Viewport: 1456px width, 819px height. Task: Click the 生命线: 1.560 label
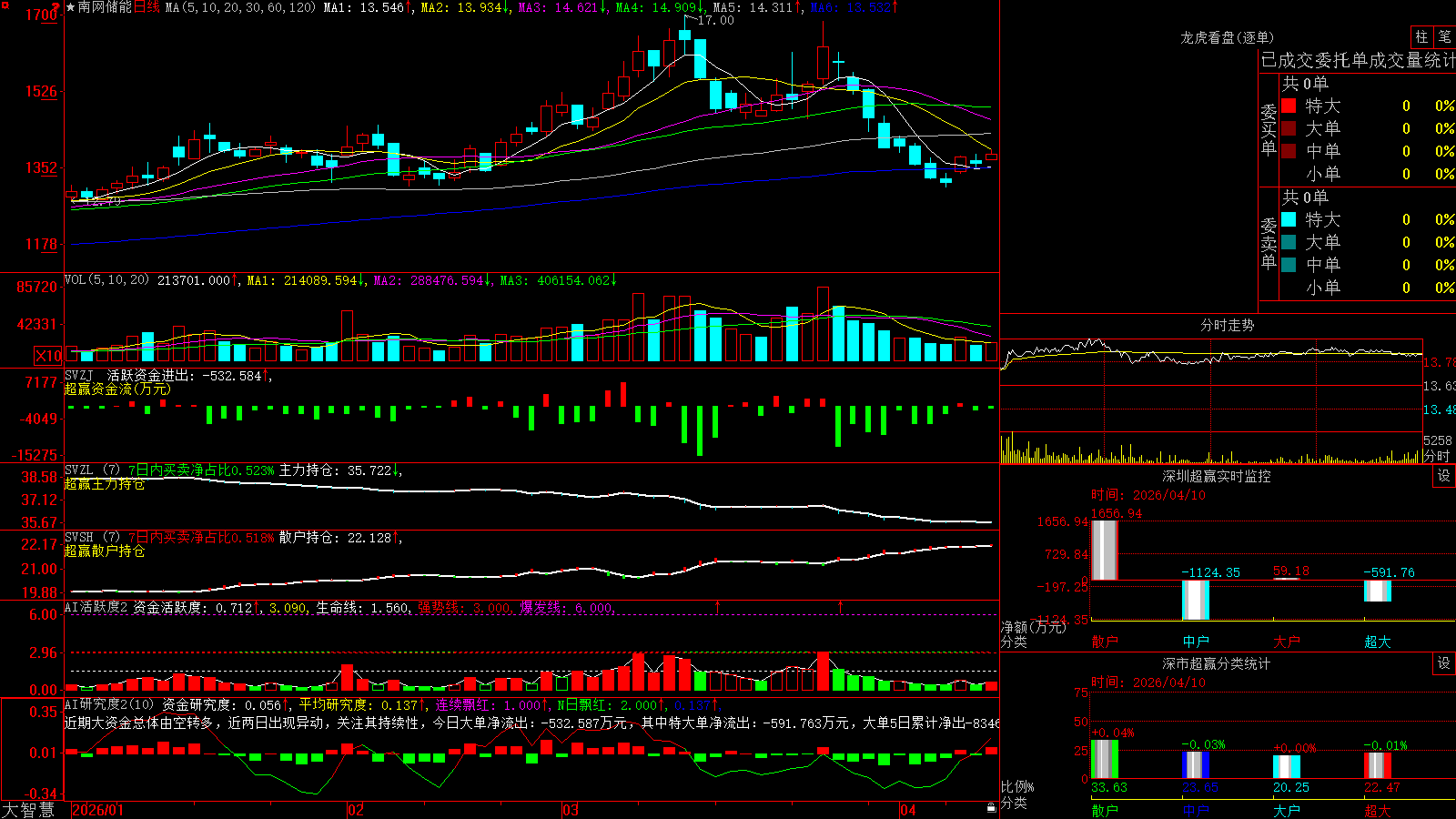click(362, 608)
